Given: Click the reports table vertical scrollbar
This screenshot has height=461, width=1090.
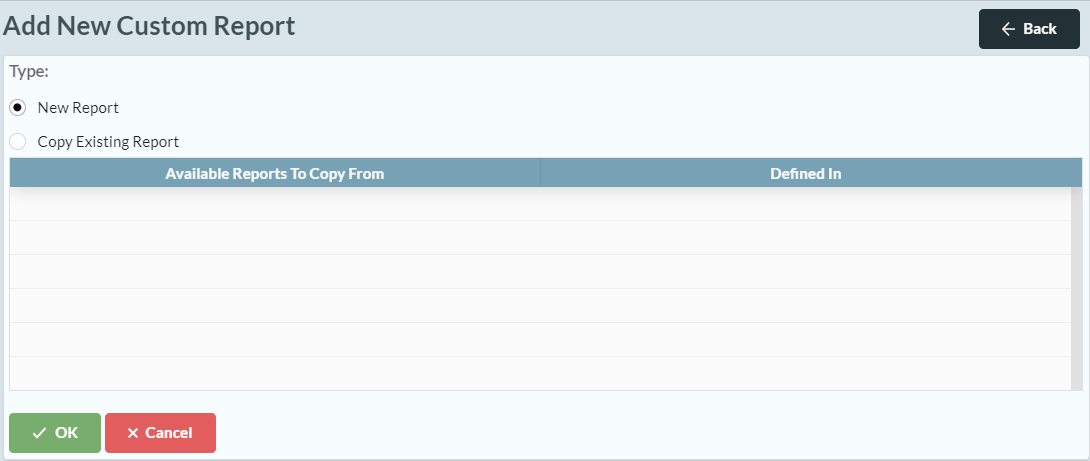Looking at the screenshot, I should click(1076, 288).
